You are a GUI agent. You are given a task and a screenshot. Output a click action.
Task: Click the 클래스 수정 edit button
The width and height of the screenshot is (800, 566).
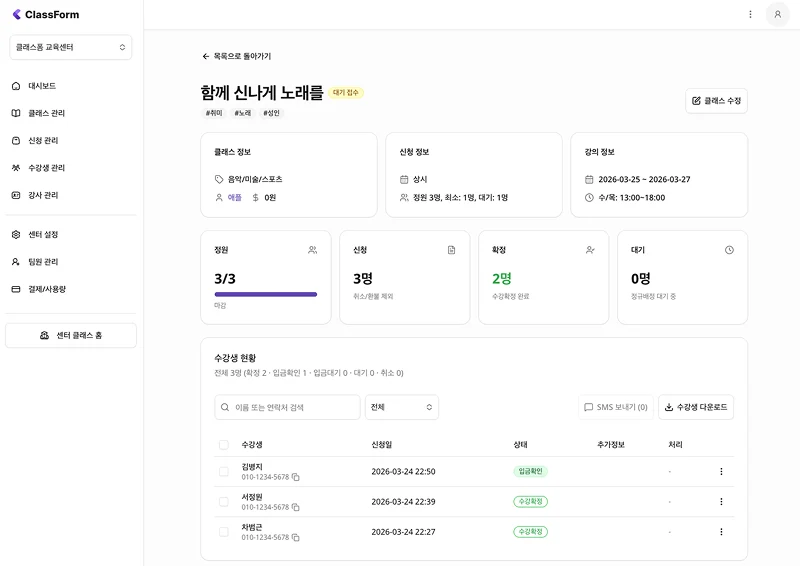[716, 101]
